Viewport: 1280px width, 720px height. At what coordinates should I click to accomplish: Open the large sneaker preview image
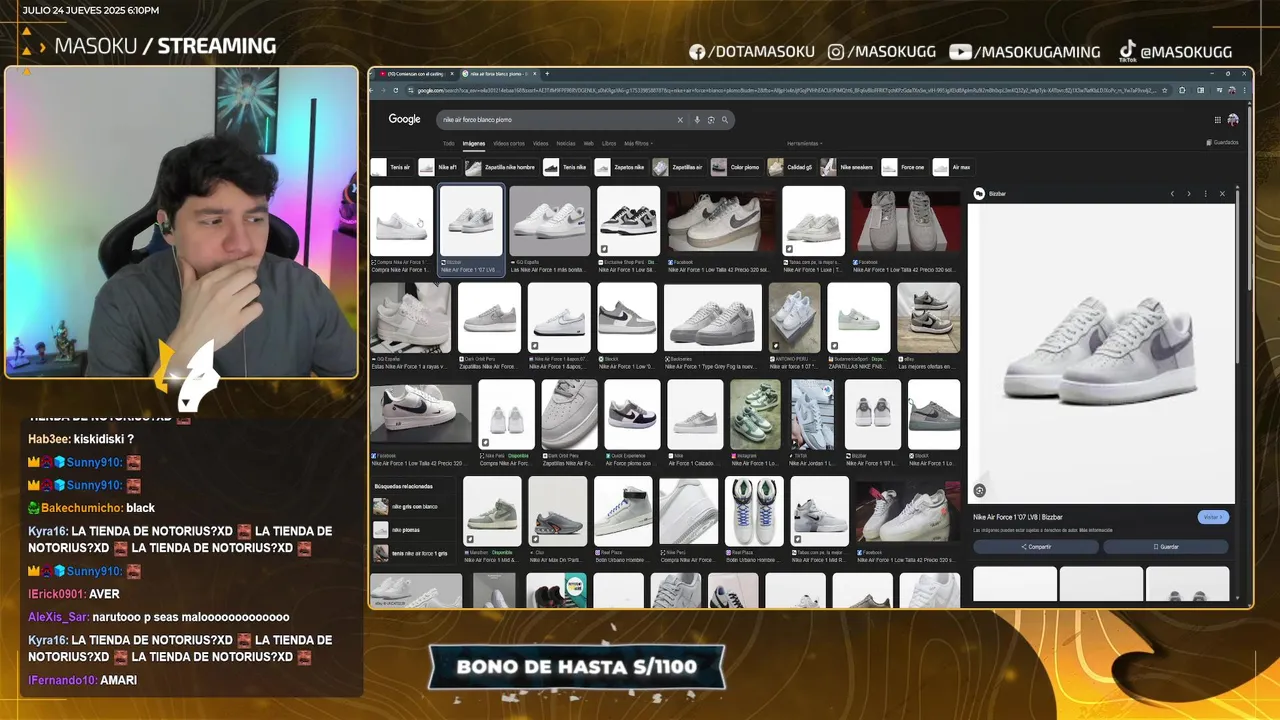tap(1101, 353)
